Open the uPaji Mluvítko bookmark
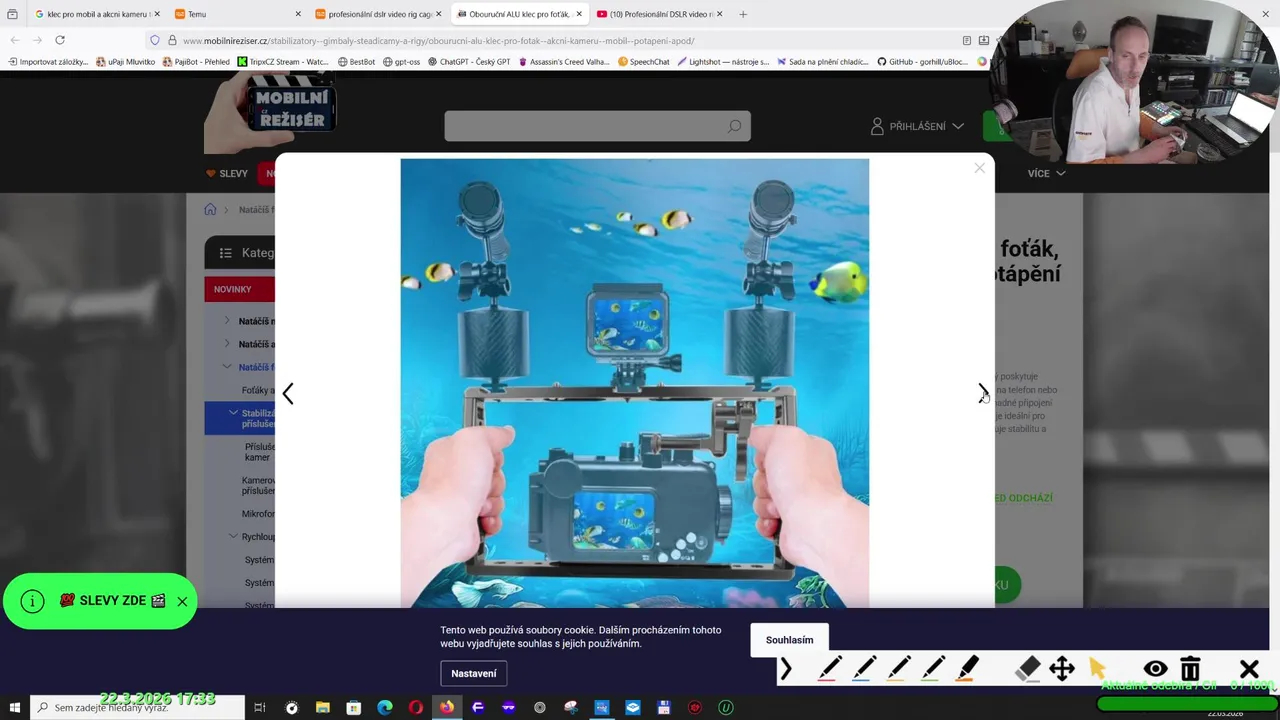The width and height of the screenshot is (1280, 720). point(125,62)
